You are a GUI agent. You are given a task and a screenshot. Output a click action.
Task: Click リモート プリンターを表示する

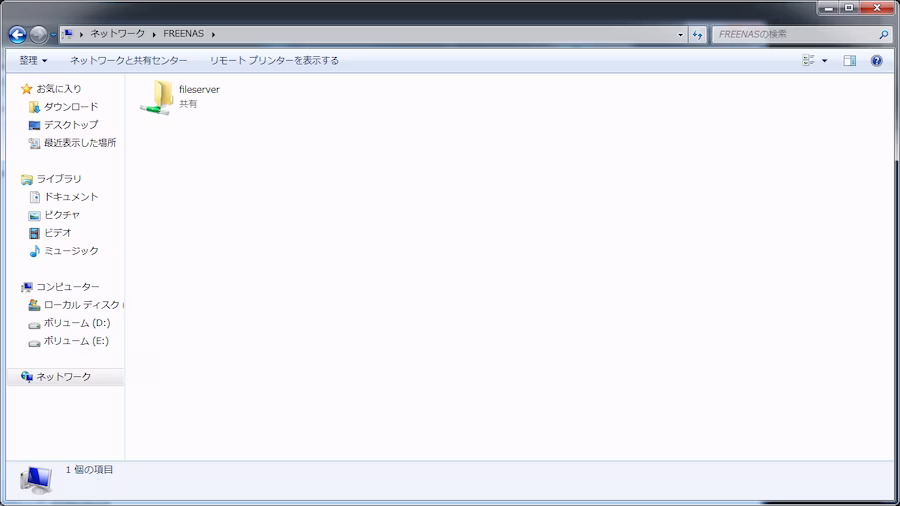[274, 60]
